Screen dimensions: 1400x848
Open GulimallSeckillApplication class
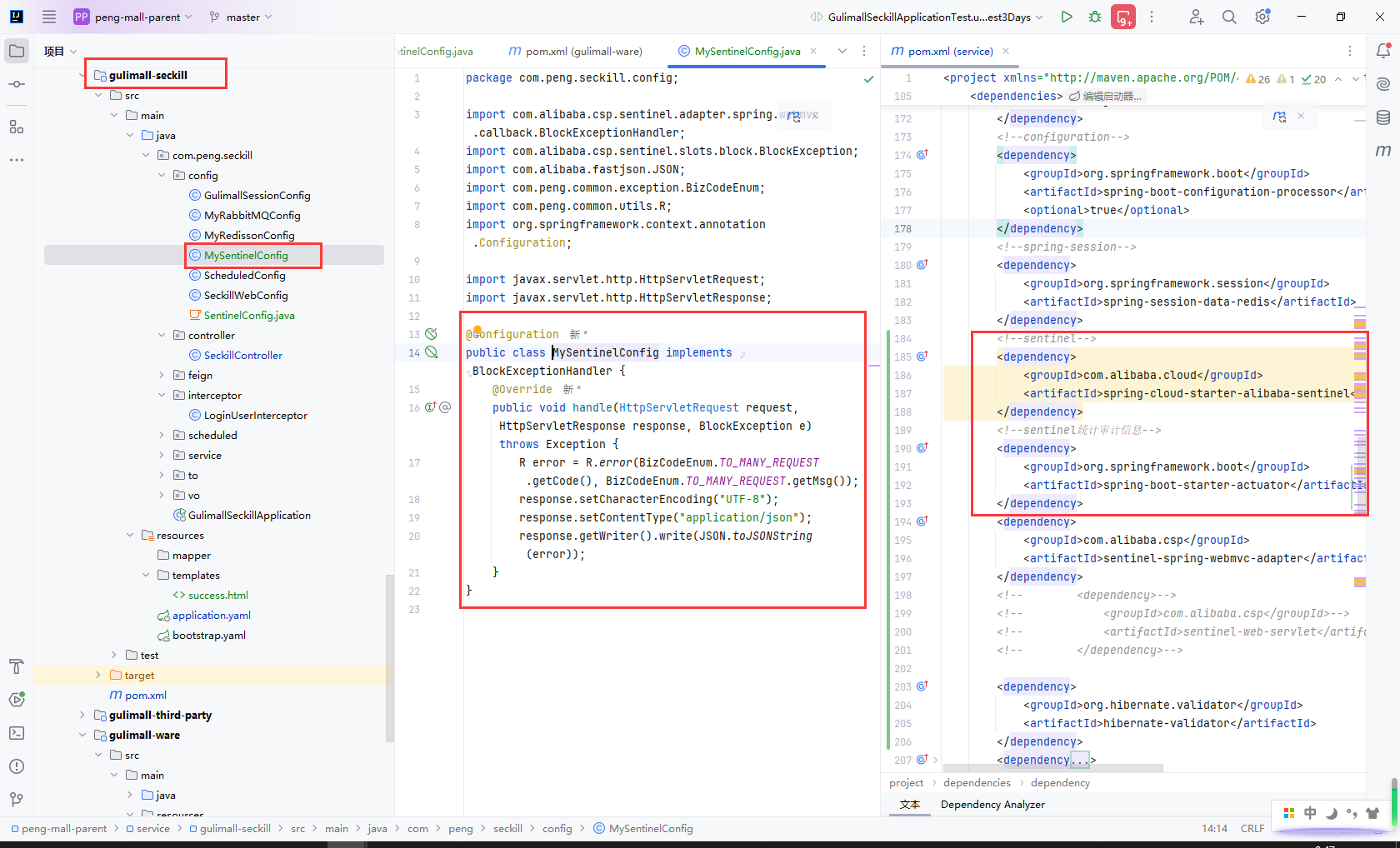click(242, 515)
